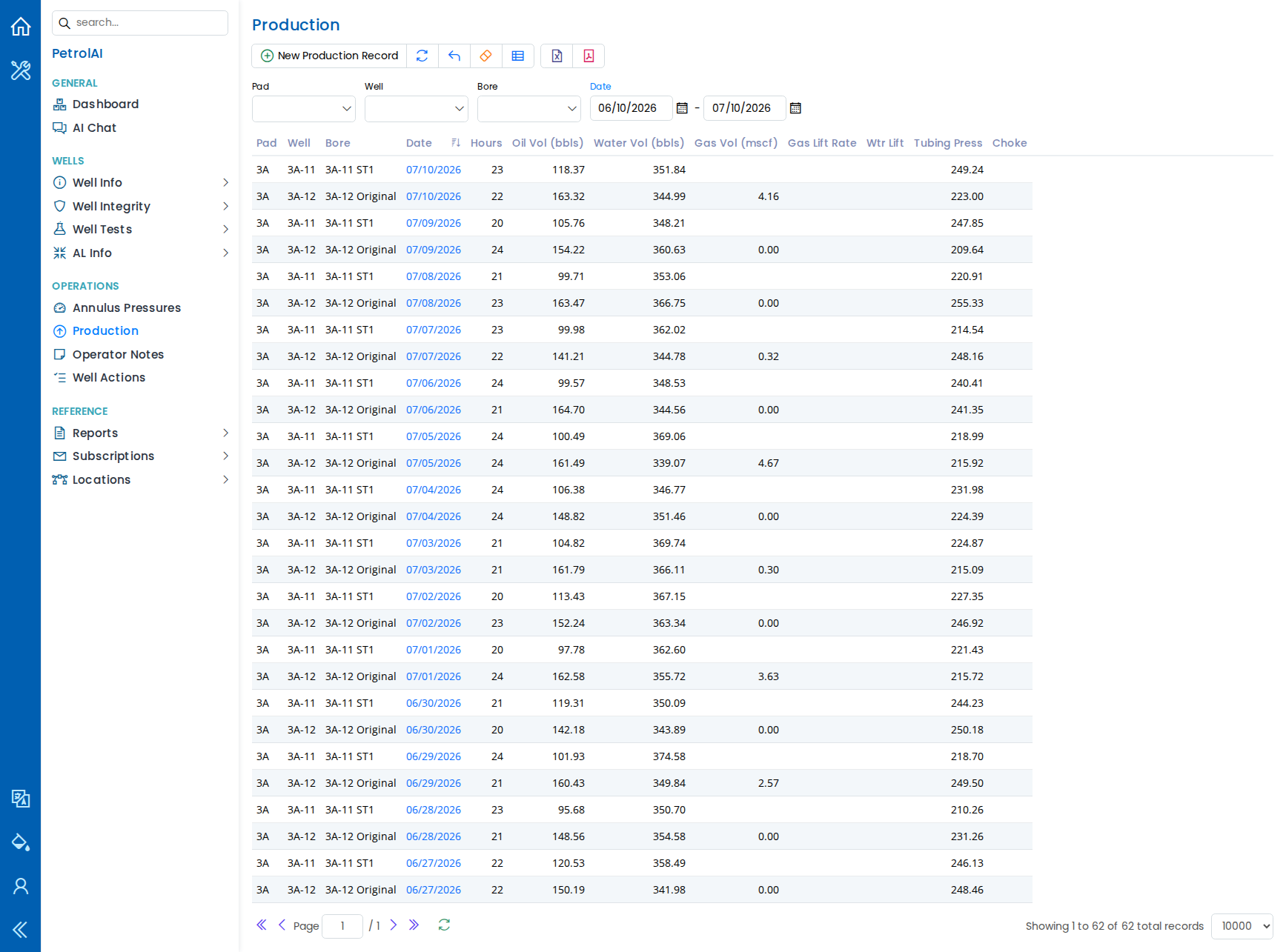Open the Pad filter dropdown

[304, 108]
